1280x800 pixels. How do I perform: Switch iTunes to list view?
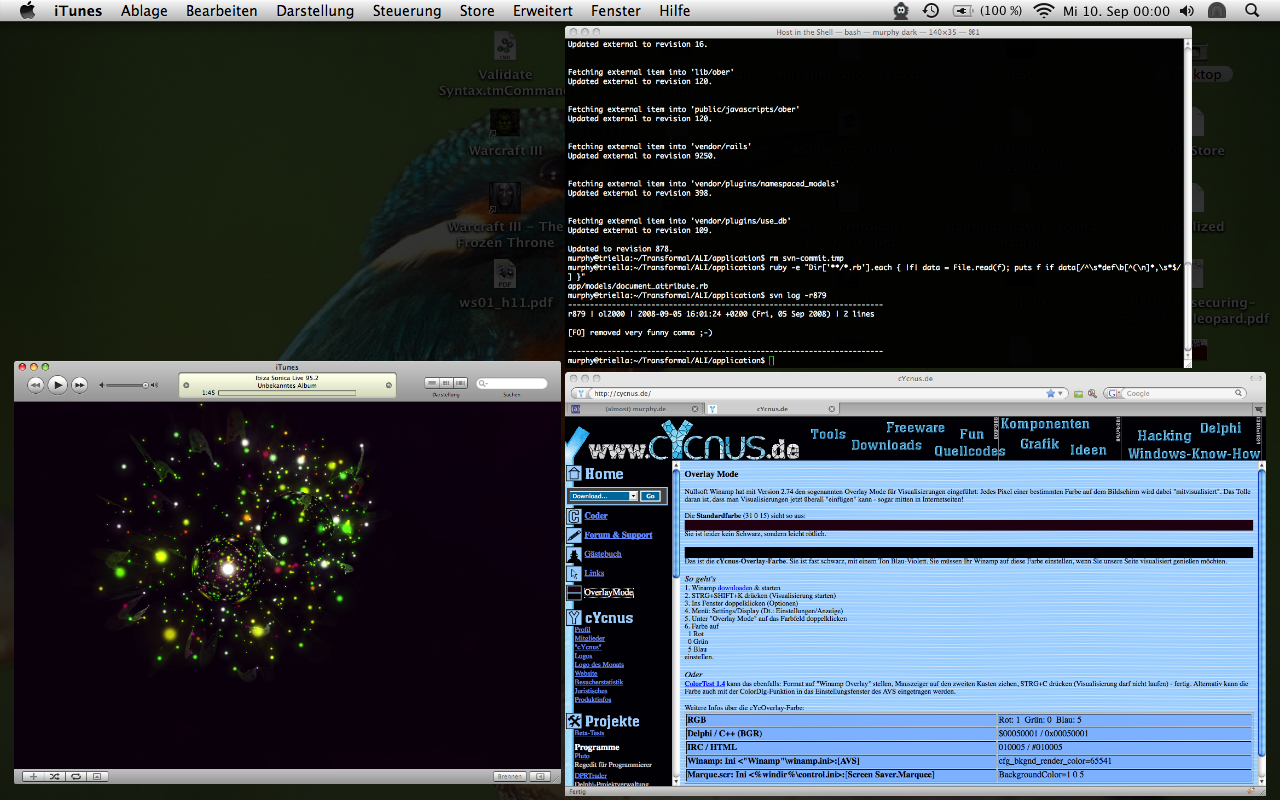(432, 383)
